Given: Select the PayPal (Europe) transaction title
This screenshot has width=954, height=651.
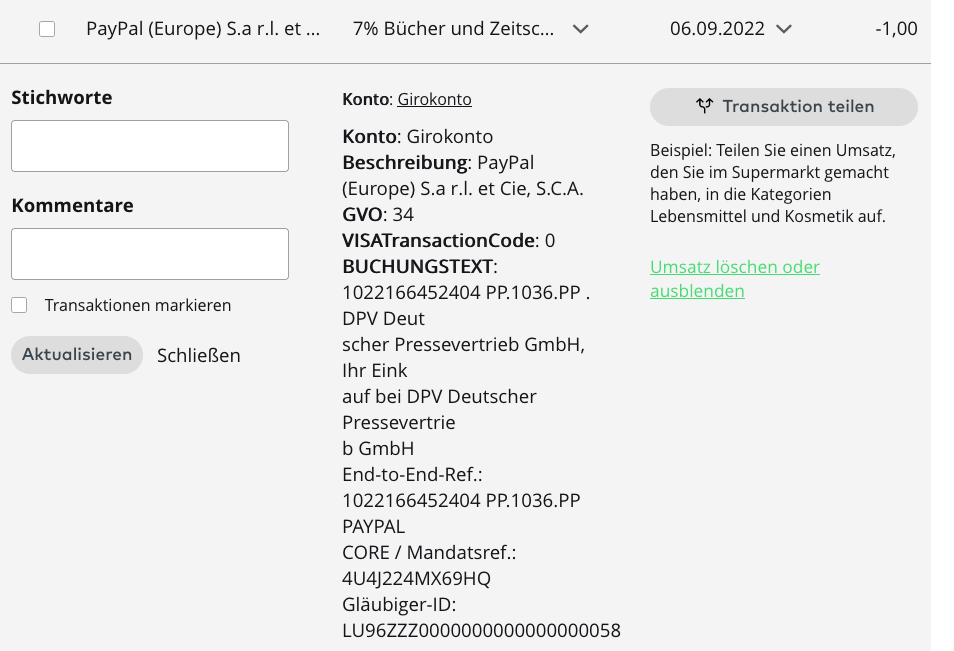Looking at the screenshot, I should pos(203,29).
